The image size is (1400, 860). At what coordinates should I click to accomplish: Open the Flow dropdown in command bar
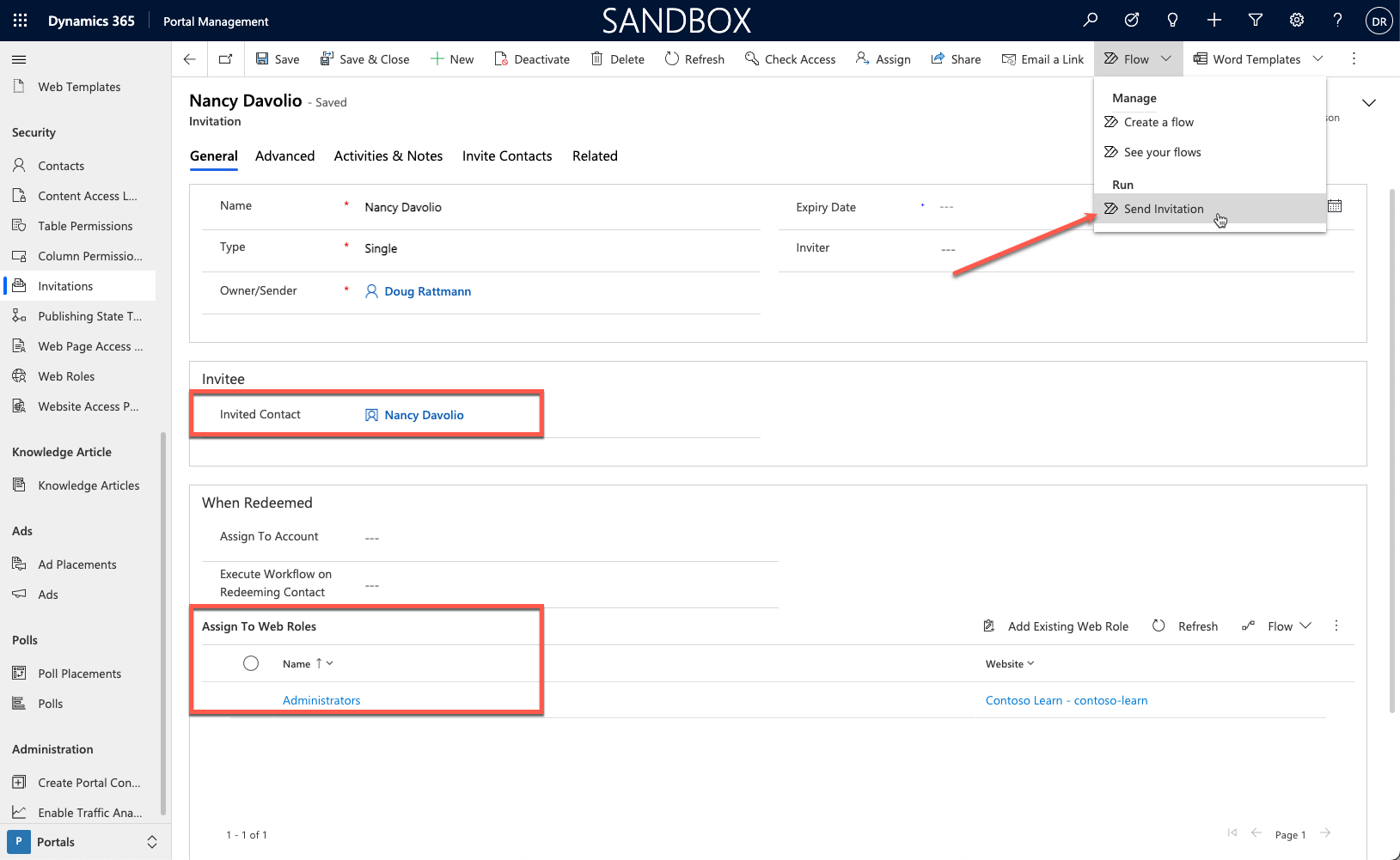click(1138, 59)
